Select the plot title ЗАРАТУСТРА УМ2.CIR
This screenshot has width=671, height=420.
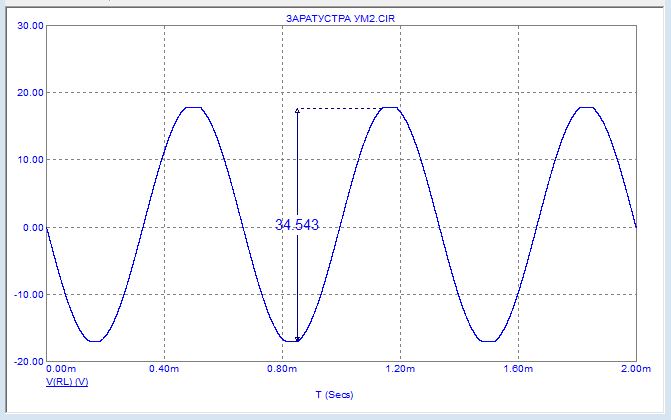(x=340, y=19)
